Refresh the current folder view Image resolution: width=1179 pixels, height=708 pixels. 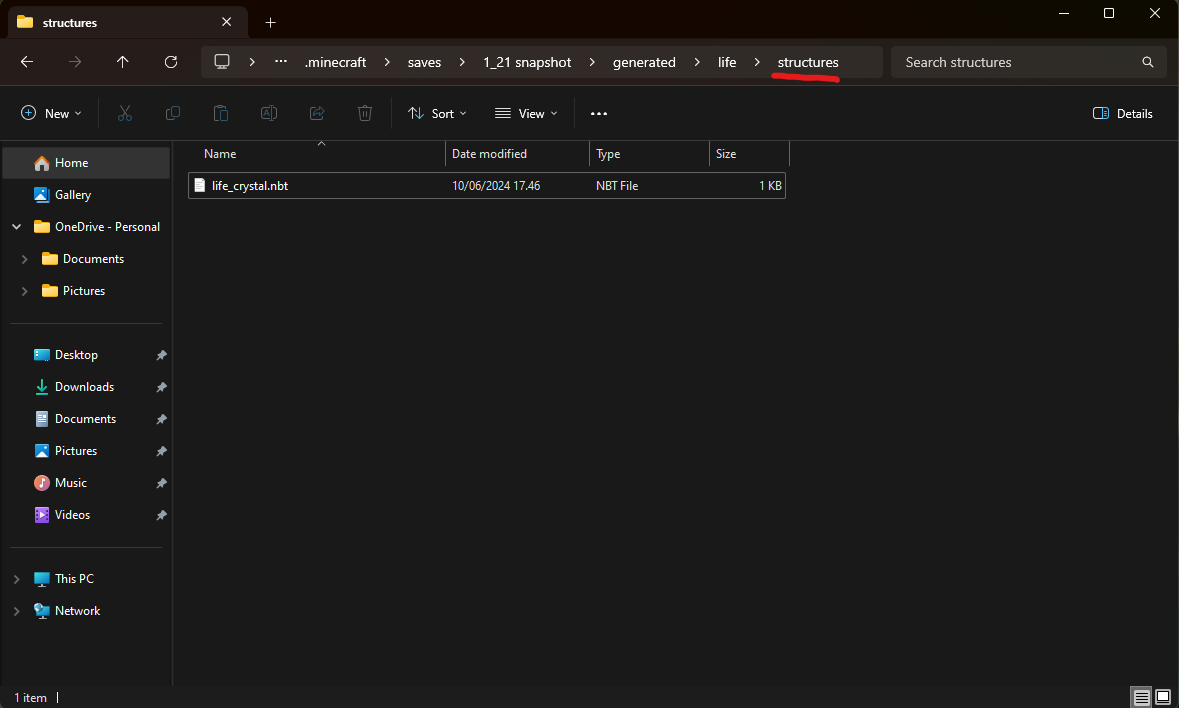171,62
